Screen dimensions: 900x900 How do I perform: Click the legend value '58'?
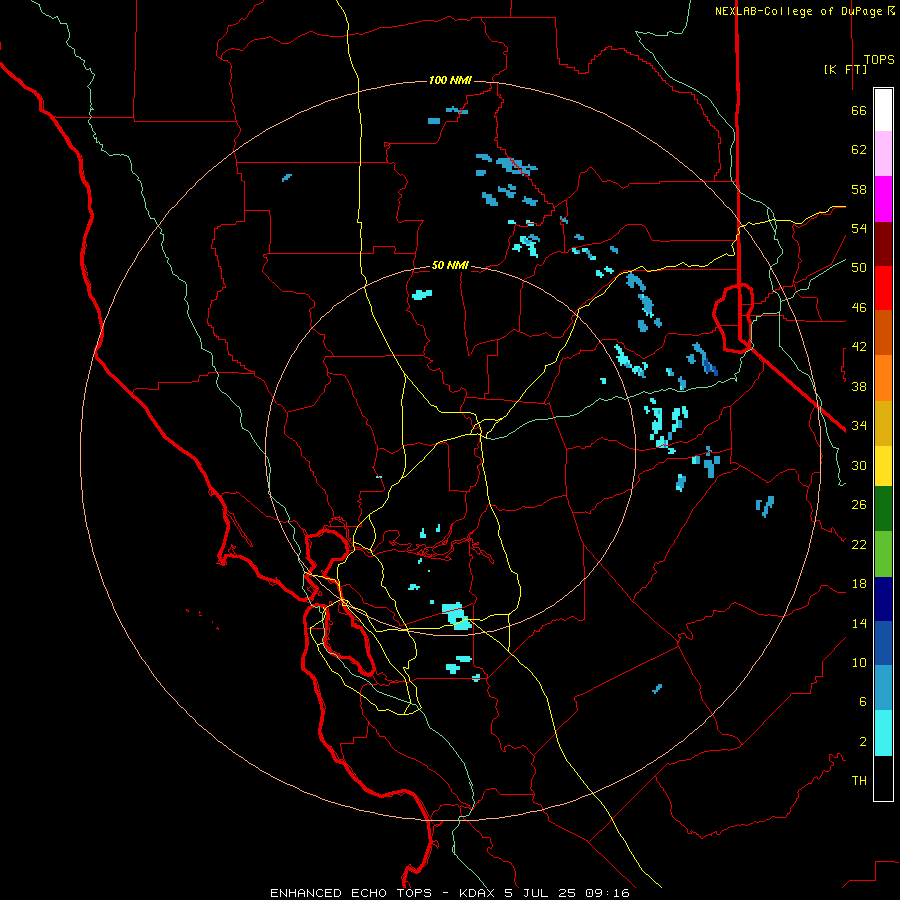coord(859,189)
